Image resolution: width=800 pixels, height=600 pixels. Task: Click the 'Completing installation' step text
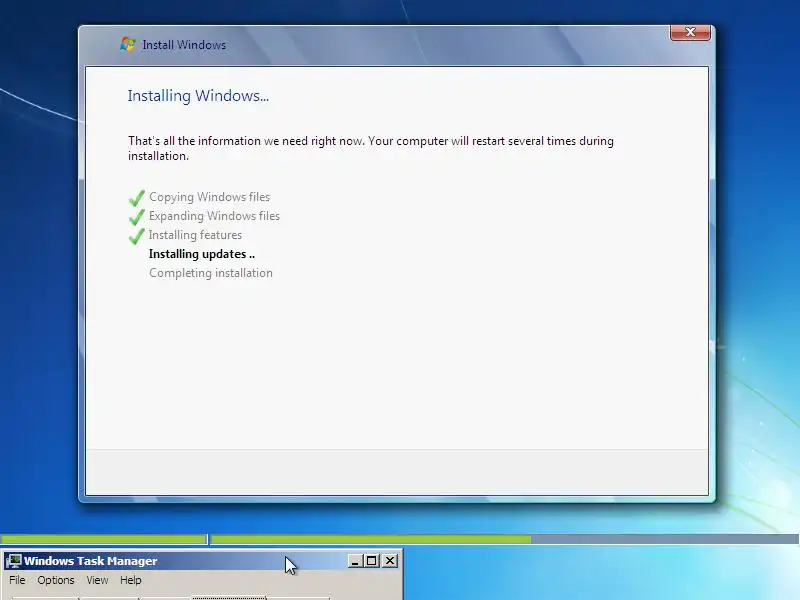(211, 273)
